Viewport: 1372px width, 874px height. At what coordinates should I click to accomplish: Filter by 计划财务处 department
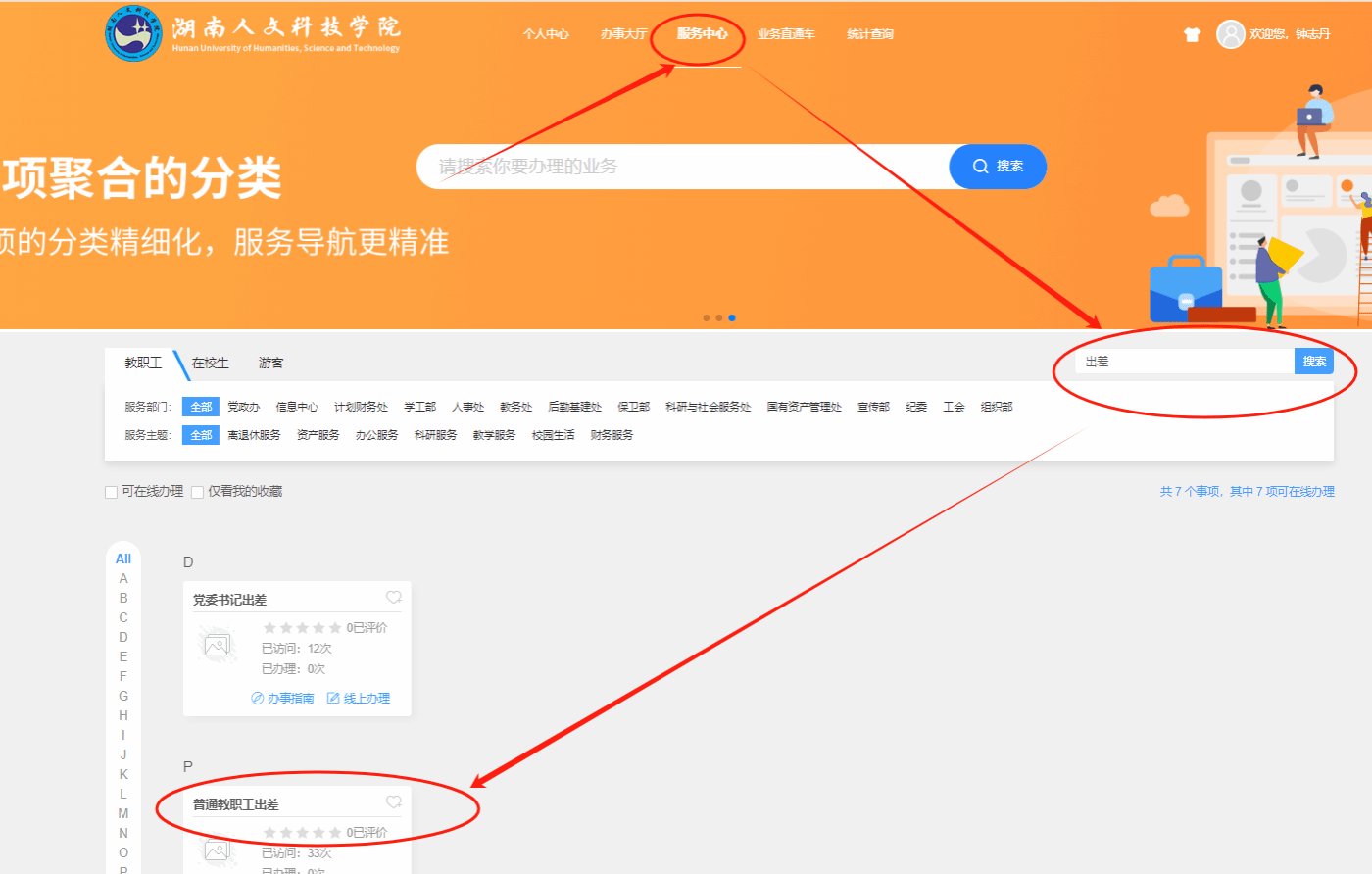(361, 407)
